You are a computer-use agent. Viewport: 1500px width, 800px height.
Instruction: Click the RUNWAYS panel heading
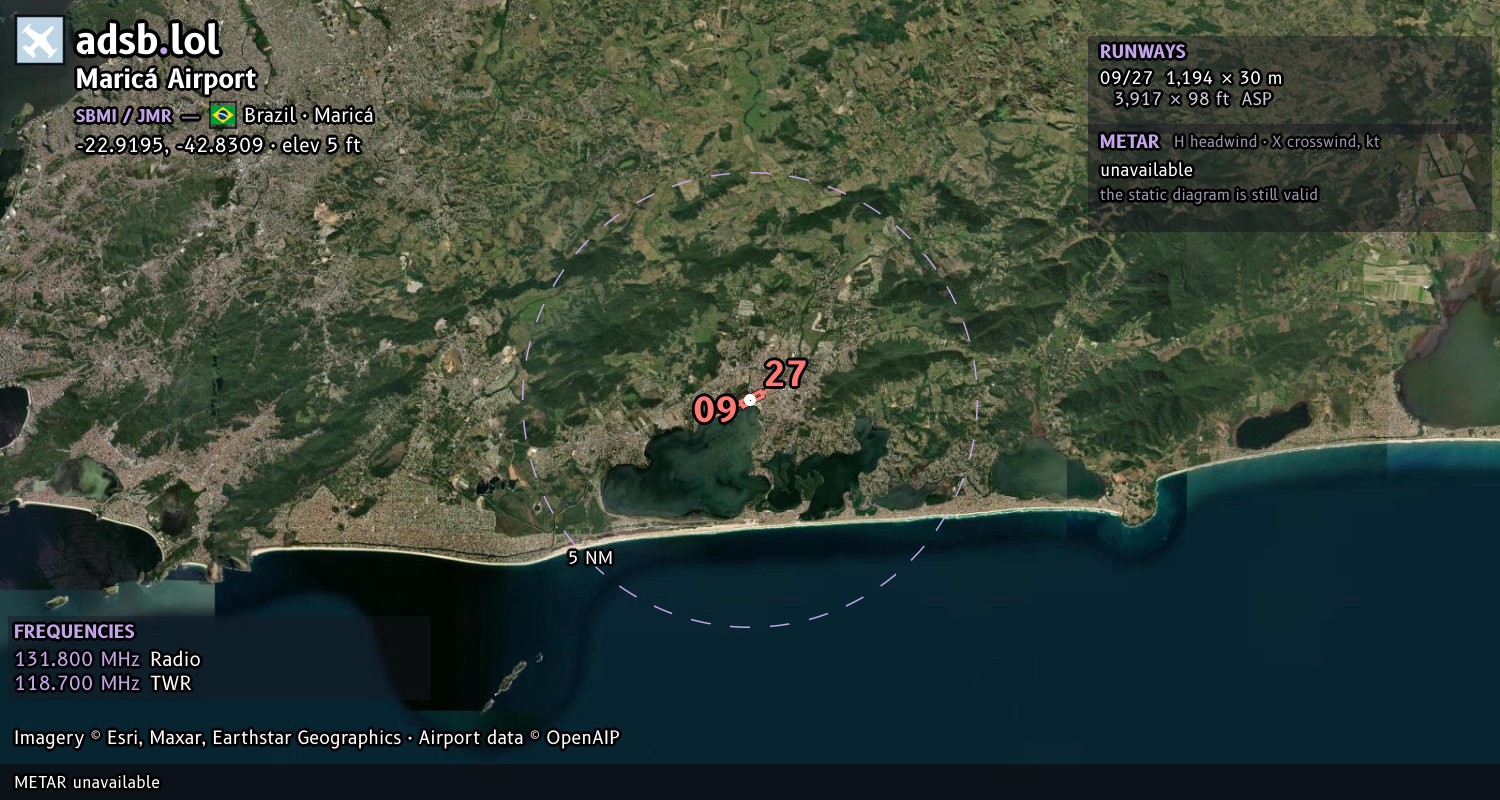tap(1142, 52)
